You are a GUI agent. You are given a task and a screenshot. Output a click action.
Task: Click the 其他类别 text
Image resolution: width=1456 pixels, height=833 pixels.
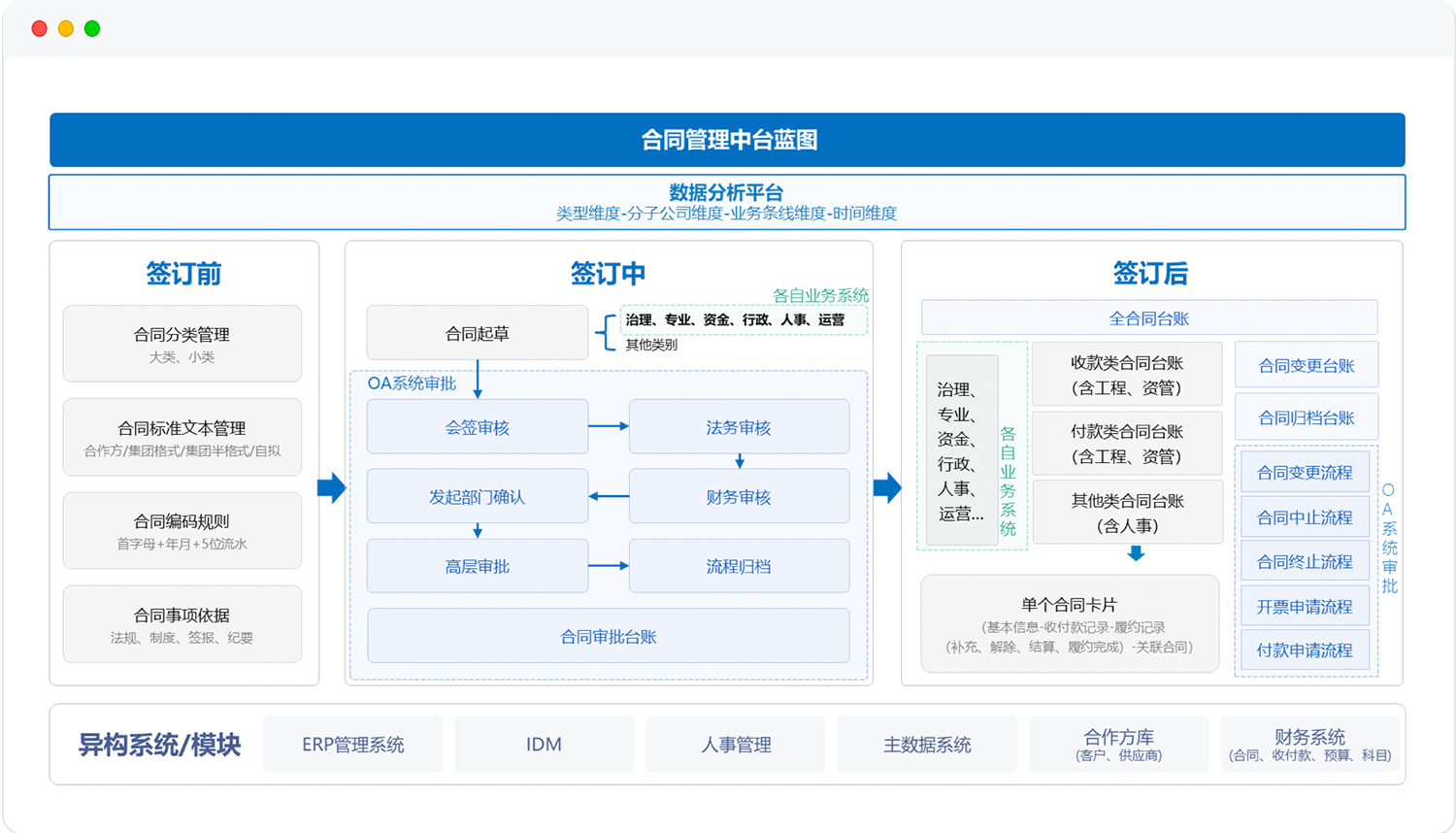[x=651, y=345]
